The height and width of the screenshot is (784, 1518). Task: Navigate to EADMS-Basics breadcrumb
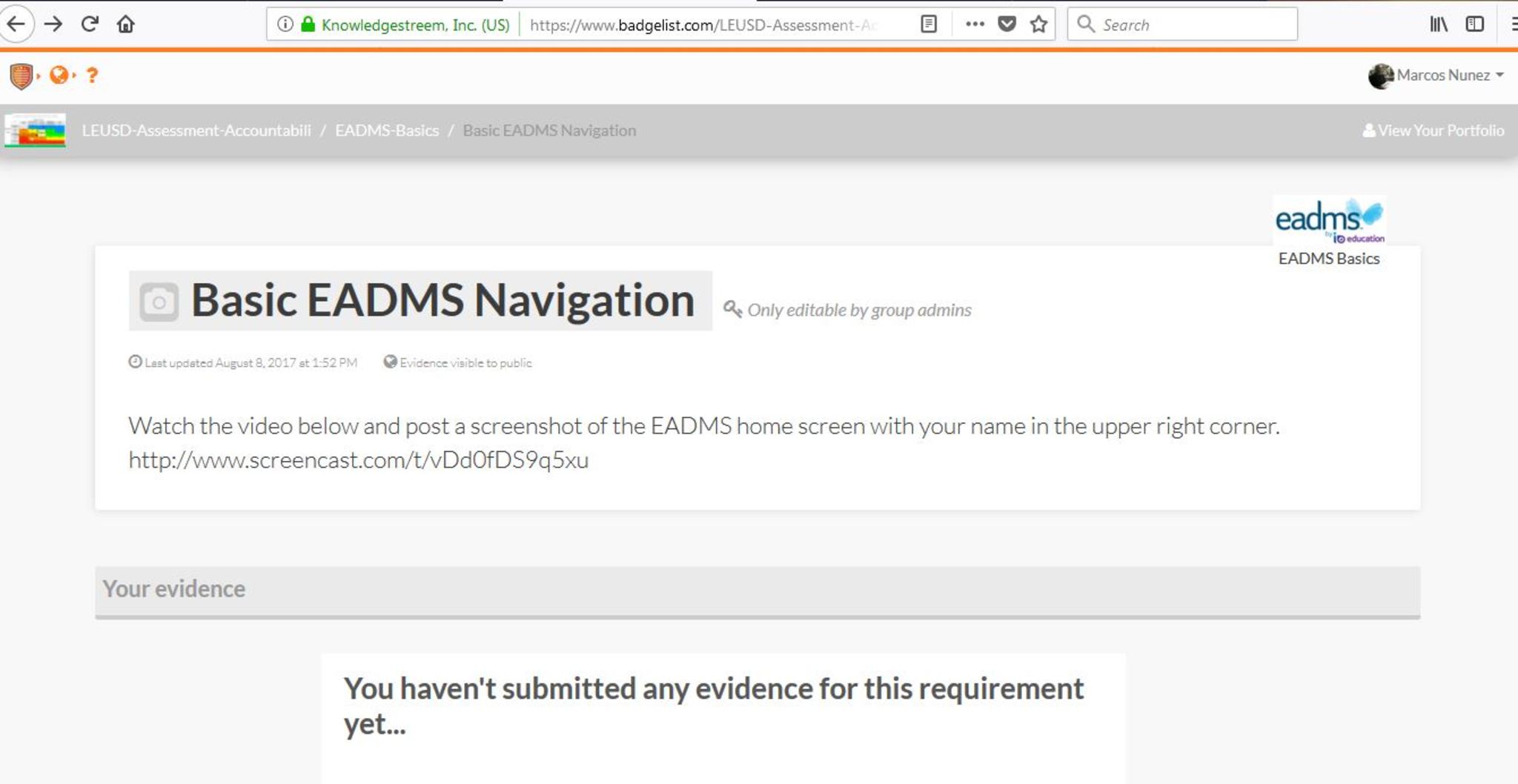coord(387,130)
